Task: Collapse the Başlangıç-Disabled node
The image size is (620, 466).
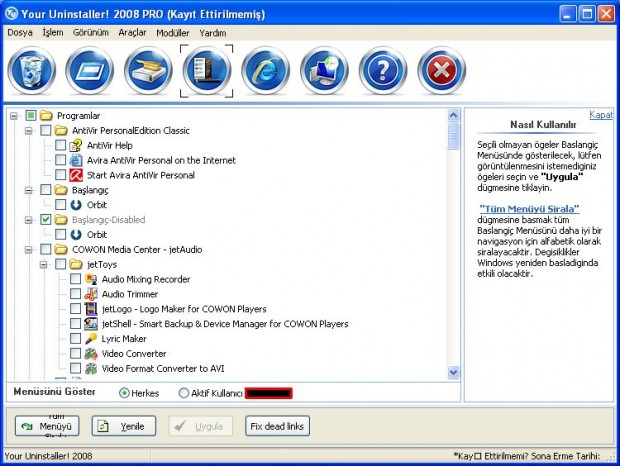Action: [x=28, y=220]
